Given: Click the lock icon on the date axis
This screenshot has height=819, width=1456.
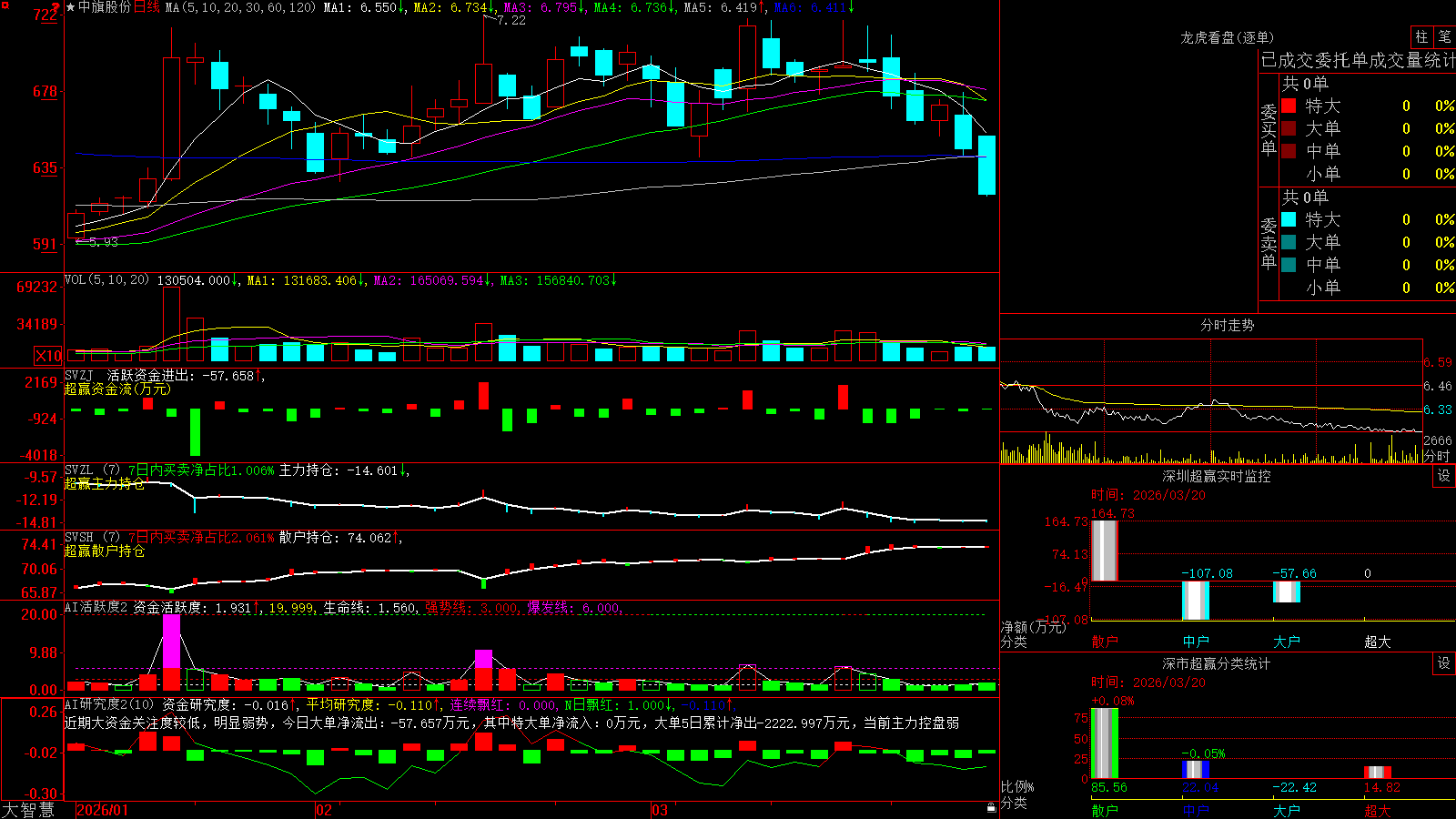Looking at the screenshot, I should coord(991,807).
